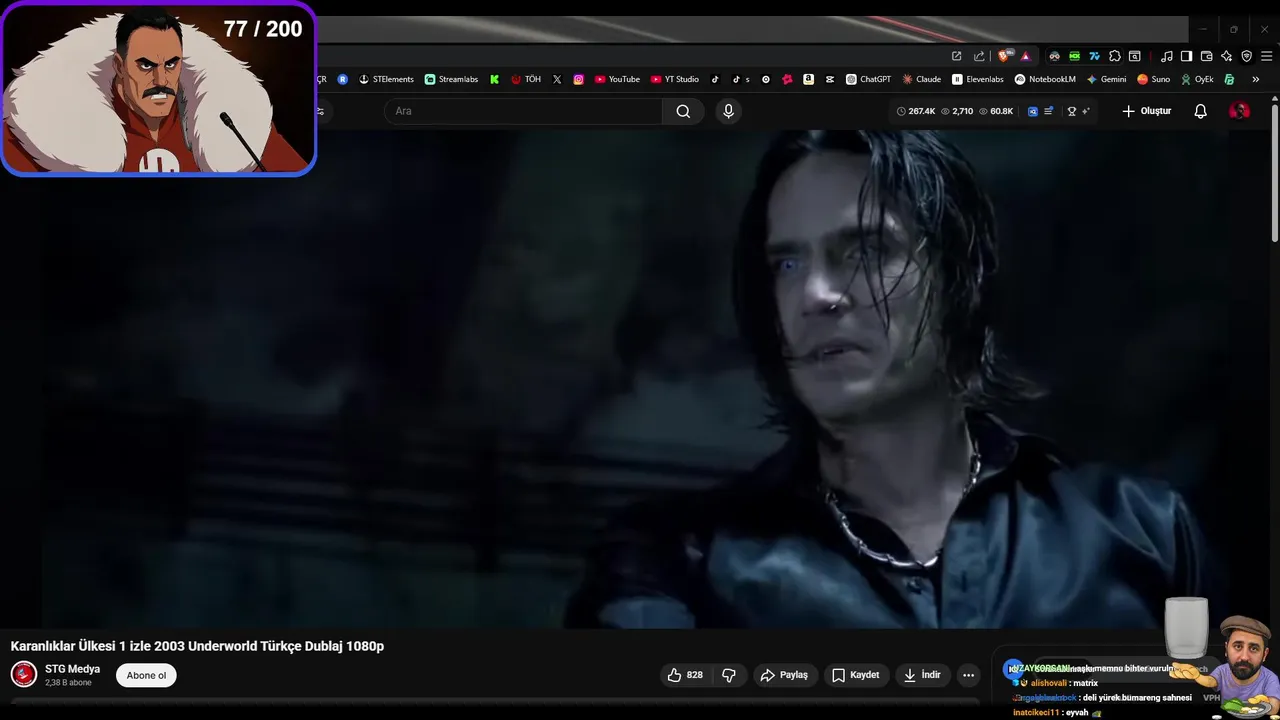Open YouTube notifications bell

(1200, 111)
